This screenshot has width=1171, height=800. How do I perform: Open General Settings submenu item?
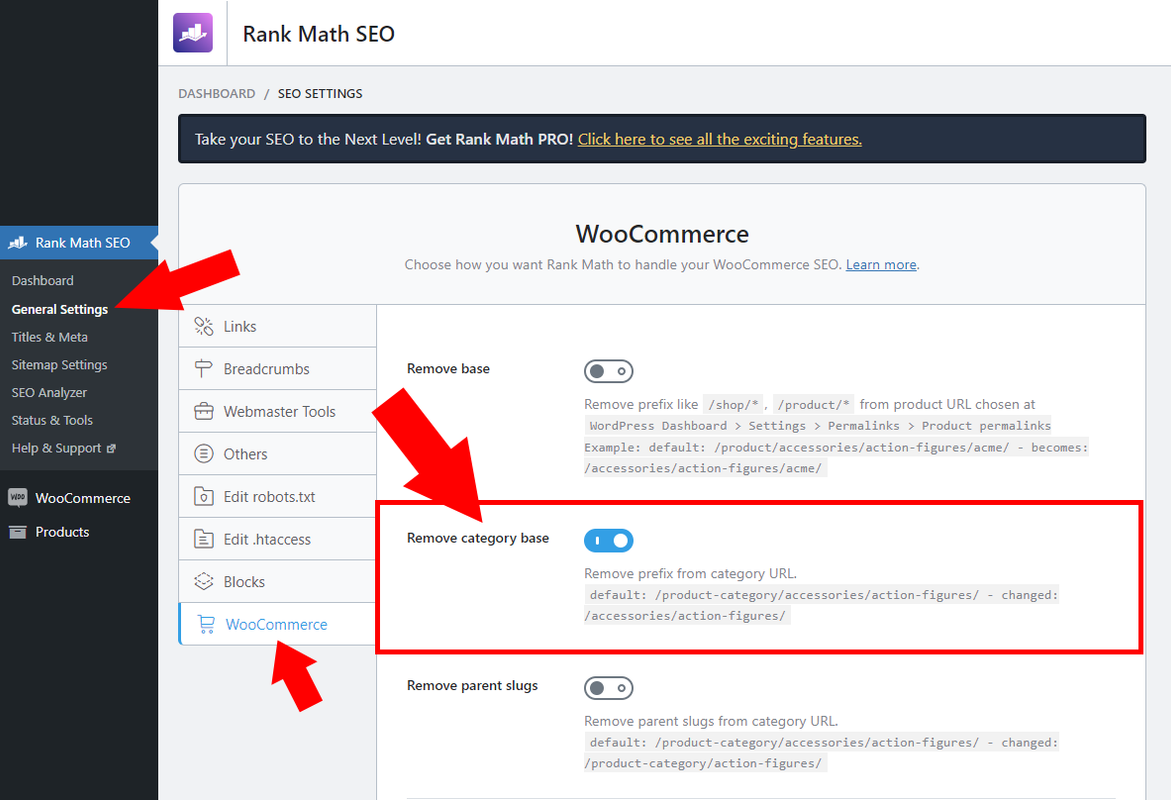[x=60, y=309]
